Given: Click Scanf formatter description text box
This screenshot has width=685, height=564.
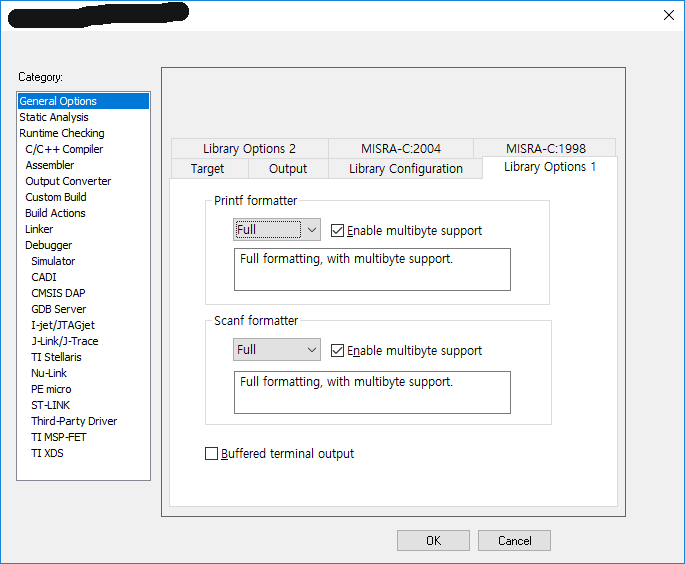Looking at the screenshot, I should [x=372, y=392].
